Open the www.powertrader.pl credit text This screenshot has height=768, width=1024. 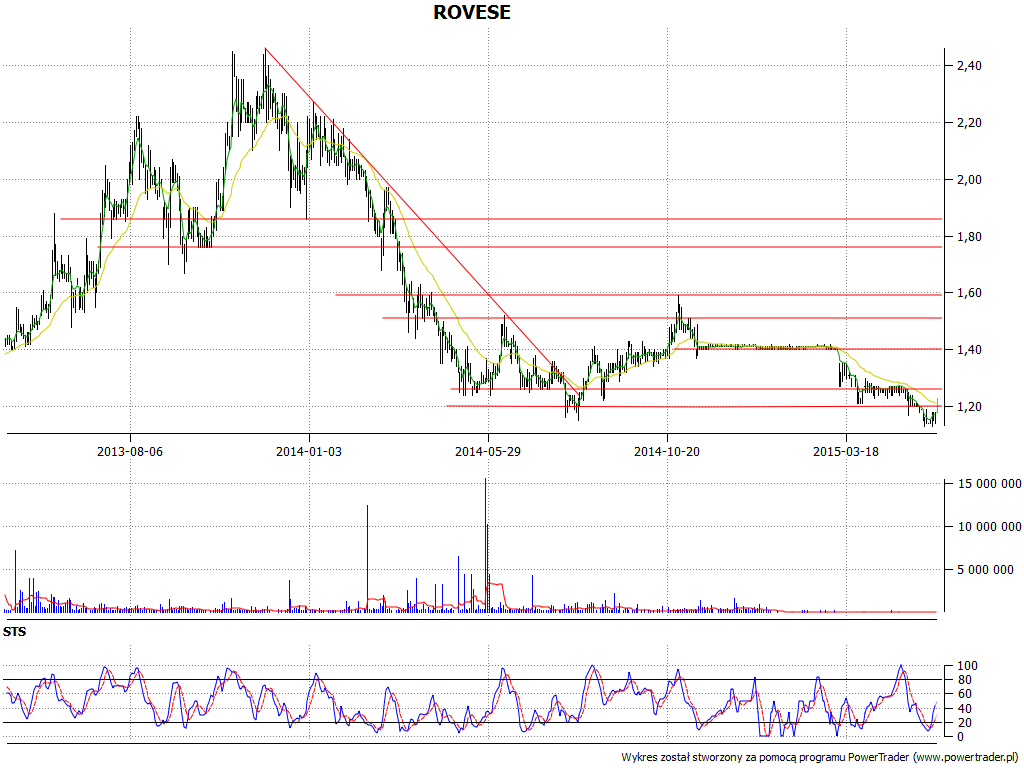965,758
